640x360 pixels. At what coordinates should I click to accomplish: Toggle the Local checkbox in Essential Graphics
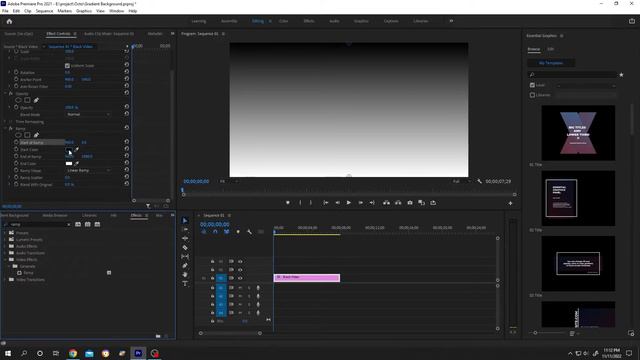tap(532, 85)
